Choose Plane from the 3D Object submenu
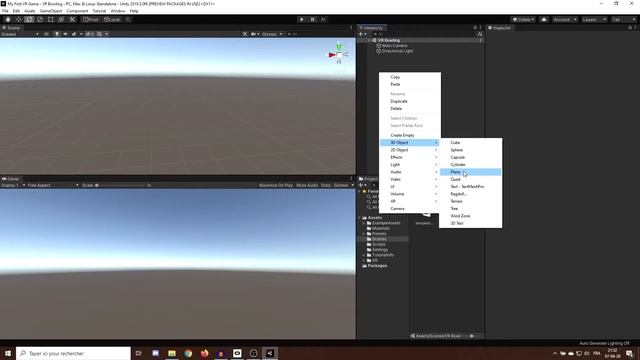Screen dimensions: 640x360 pyautogui.click(x=471, y=172)
